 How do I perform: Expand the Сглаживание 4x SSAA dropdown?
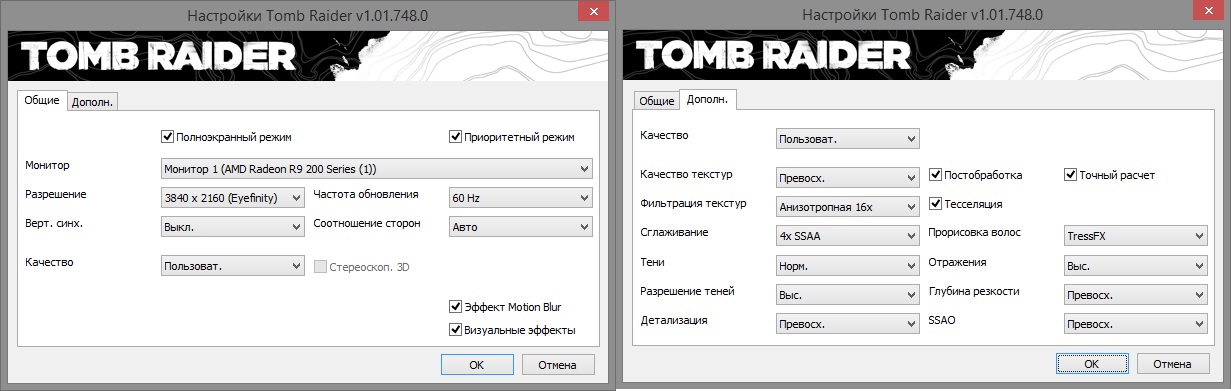(848, 237)
